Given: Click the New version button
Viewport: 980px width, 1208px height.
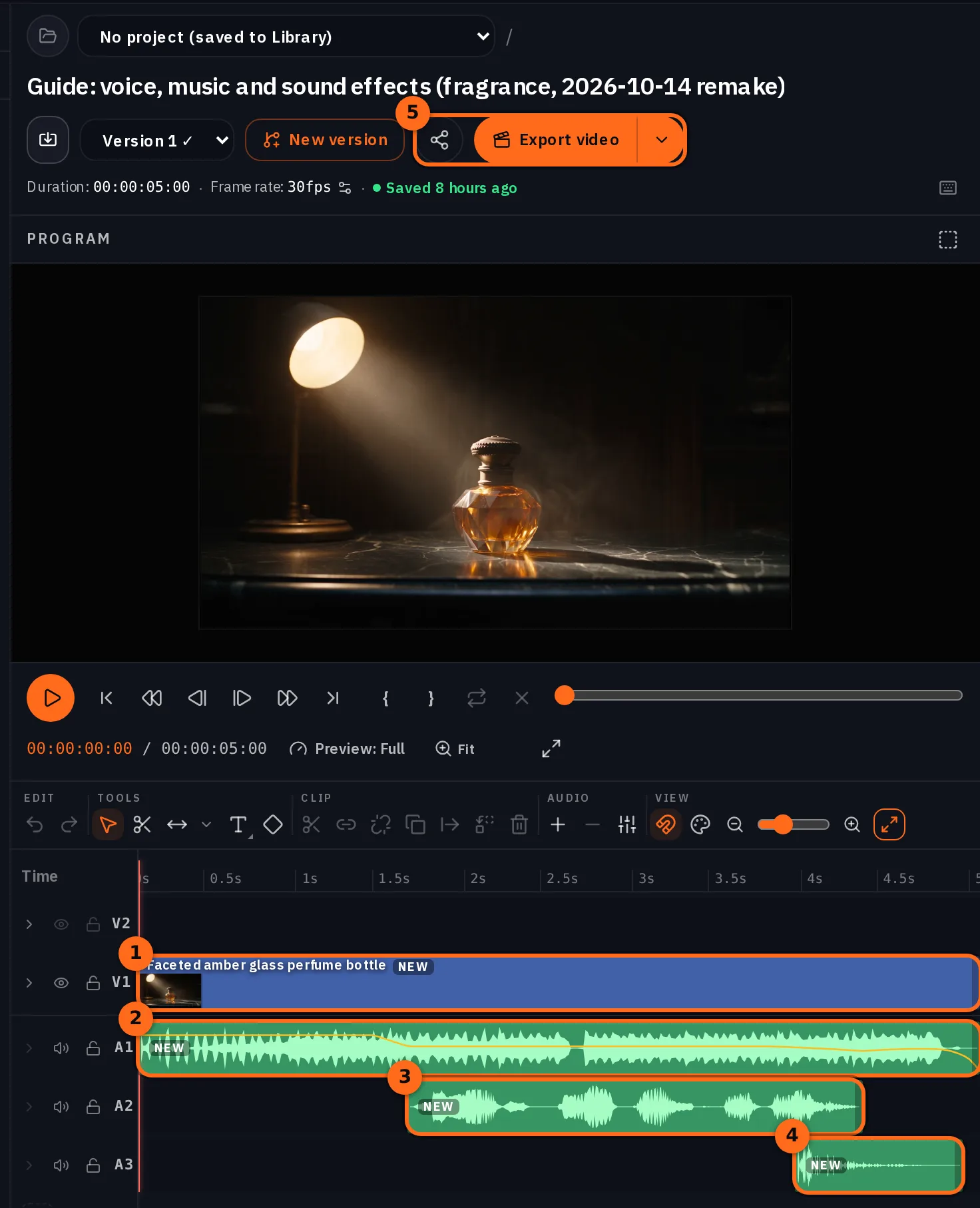Looking at the screenshot, I should [325, 140].
